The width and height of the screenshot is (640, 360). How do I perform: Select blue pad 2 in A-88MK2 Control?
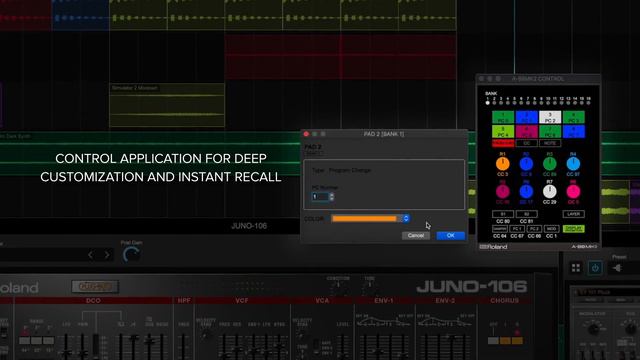527,117
